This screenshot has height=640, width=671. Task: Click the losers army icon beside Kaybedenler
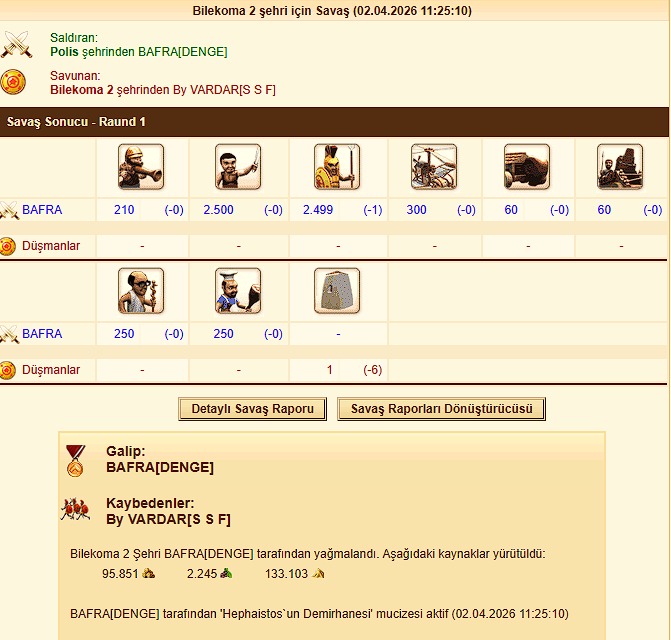[x=75, y=509]
